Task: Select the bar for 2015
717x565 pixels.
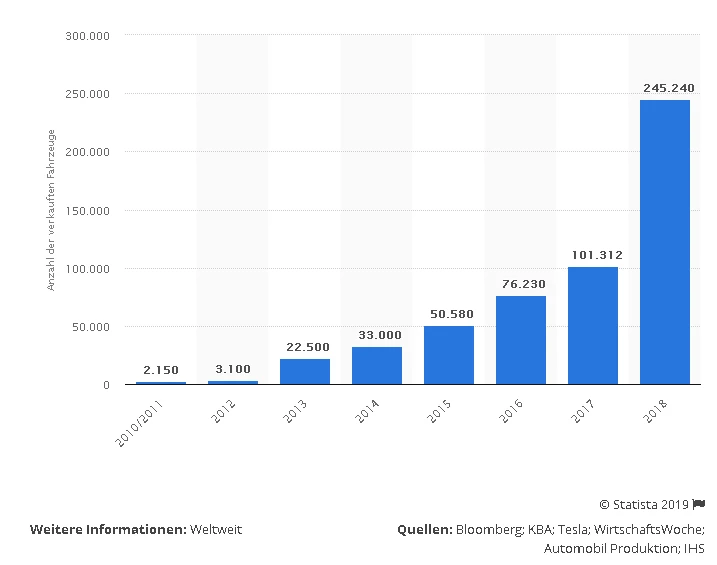Action: coord(449,355)
